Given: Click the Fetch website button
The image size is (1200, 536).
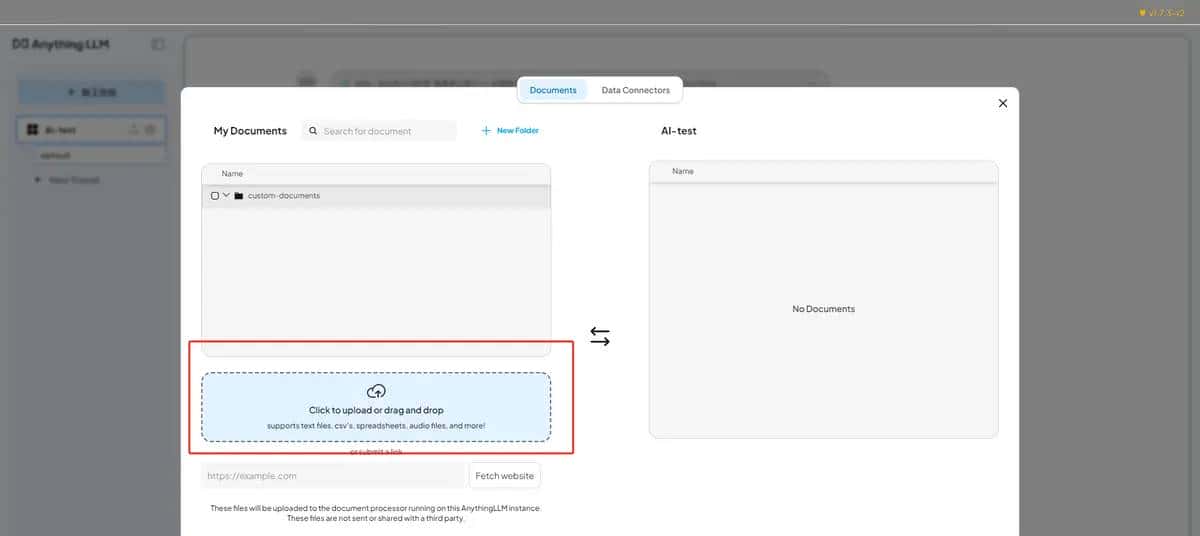Looking at the screenshot, I should click(505, 476).
